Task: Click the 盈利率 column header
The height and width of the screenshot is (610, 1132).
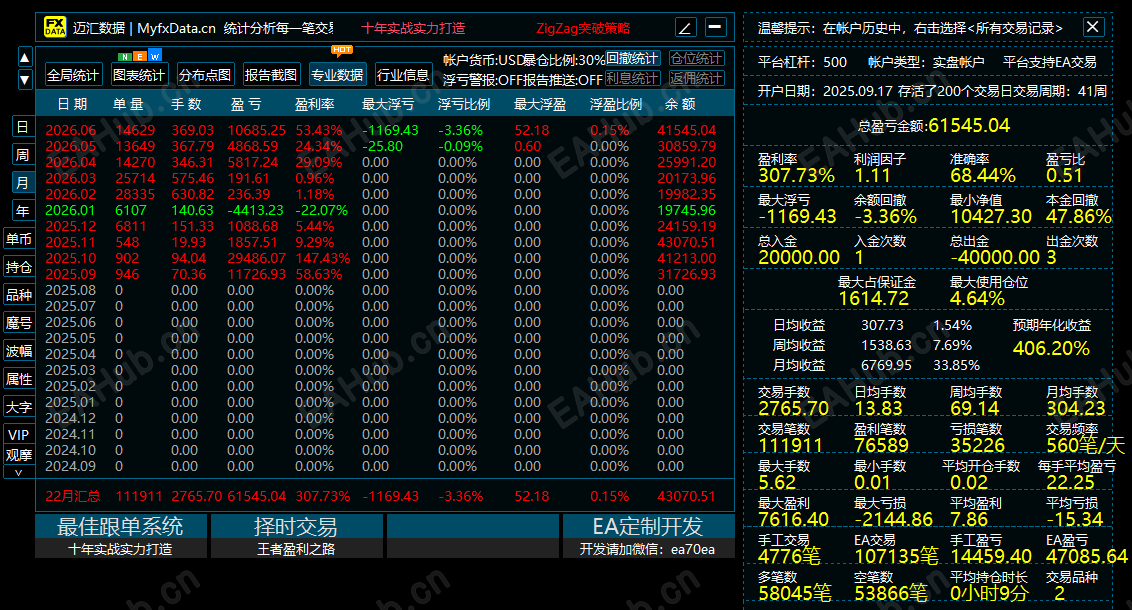Action: (x=315, y=104)
